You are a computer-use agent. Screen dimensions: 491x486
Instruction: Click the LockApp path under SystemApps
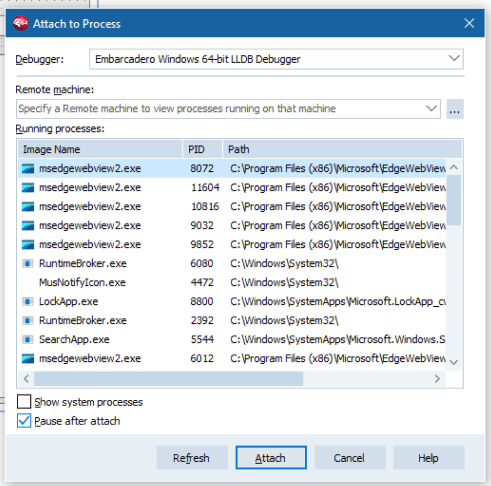point(338,302)
